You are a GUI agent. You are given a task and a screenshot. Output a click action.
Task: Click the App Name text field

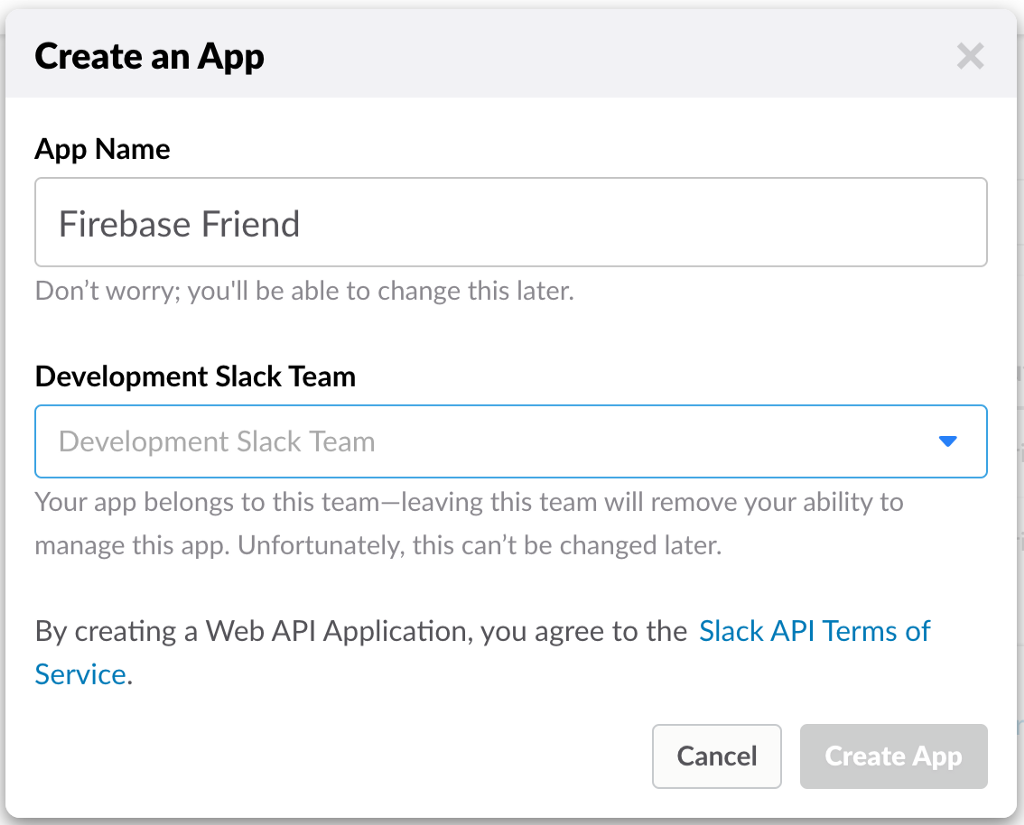pyautogui.click(x=510, y=223)
